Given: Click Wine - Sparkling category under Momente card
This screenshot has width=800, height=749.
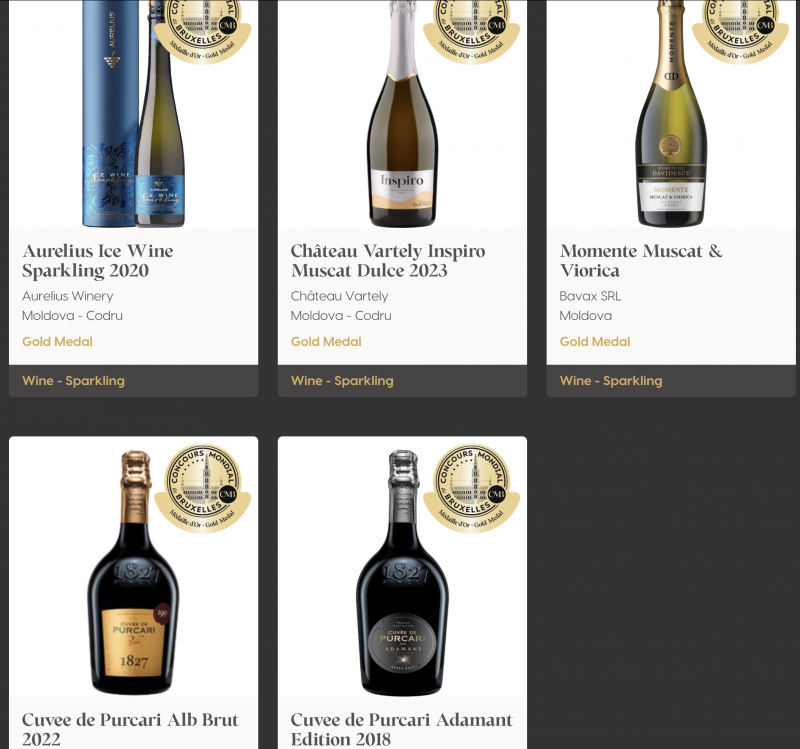Looking at the screenshot, I should point(611,381).
